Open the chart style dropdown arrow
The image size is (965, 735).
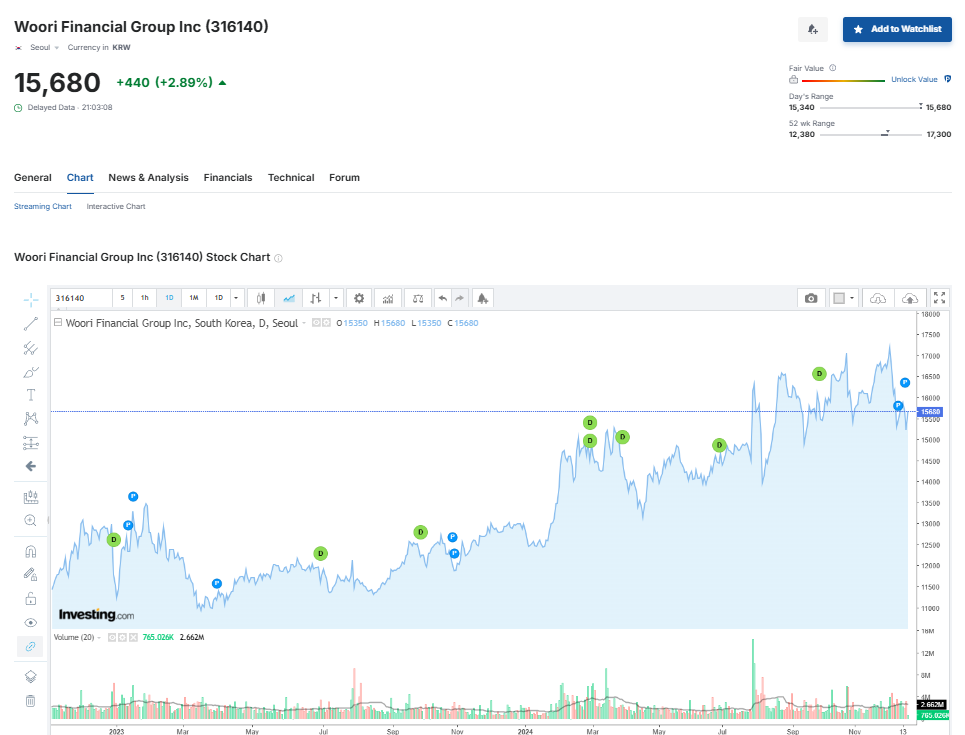coord(336,299)
